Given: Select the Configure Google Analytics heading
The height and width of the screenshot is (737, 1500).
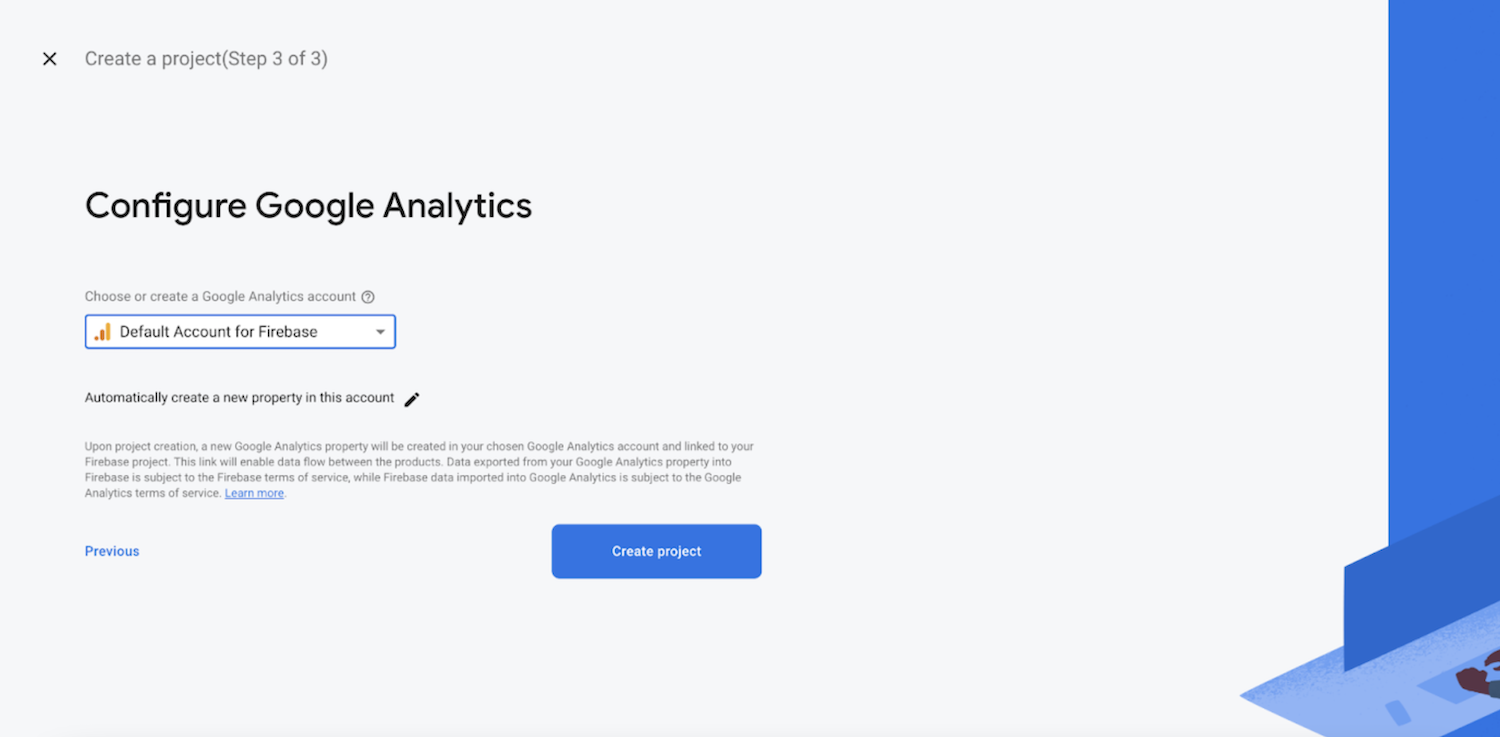Looking at the screenshot, I should pyautogui.click(x=309, y=206).
